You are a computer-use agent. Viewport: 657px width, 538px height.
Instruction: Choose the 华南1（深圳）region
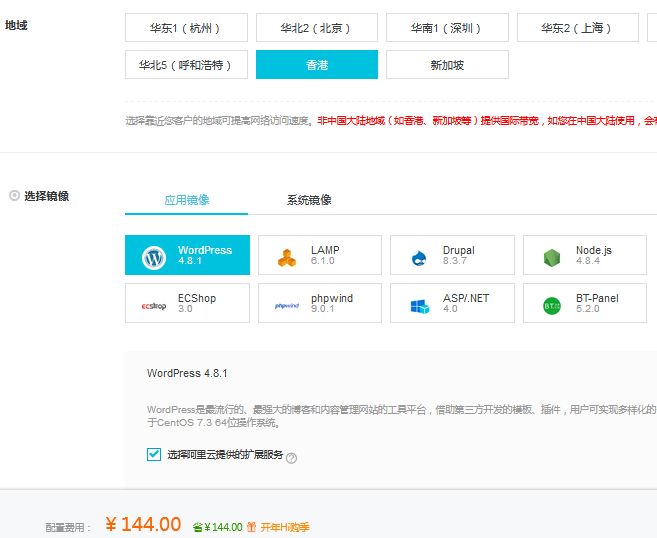[447, 28]
